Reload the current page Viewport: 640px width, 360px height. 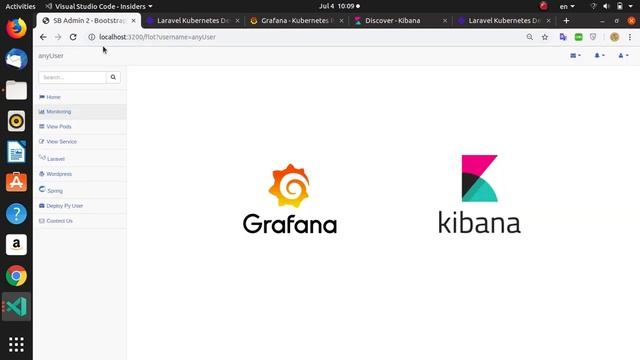click(x=73, y=37)
